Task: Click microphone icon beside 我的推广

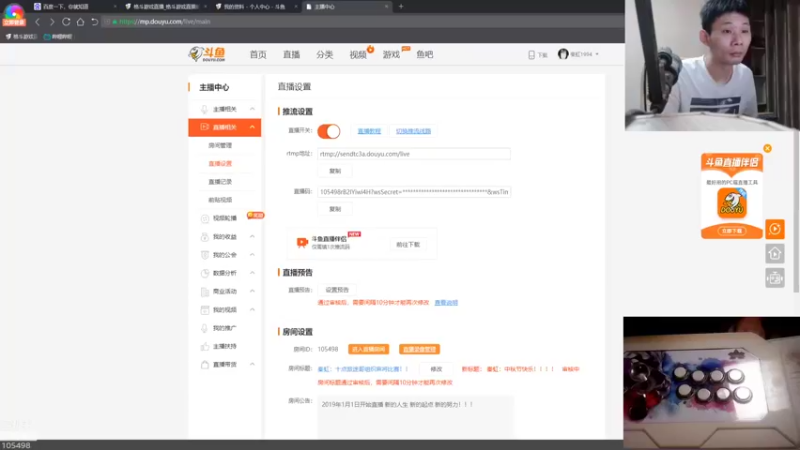Action: pyautogui.click(x=205, y=328)
